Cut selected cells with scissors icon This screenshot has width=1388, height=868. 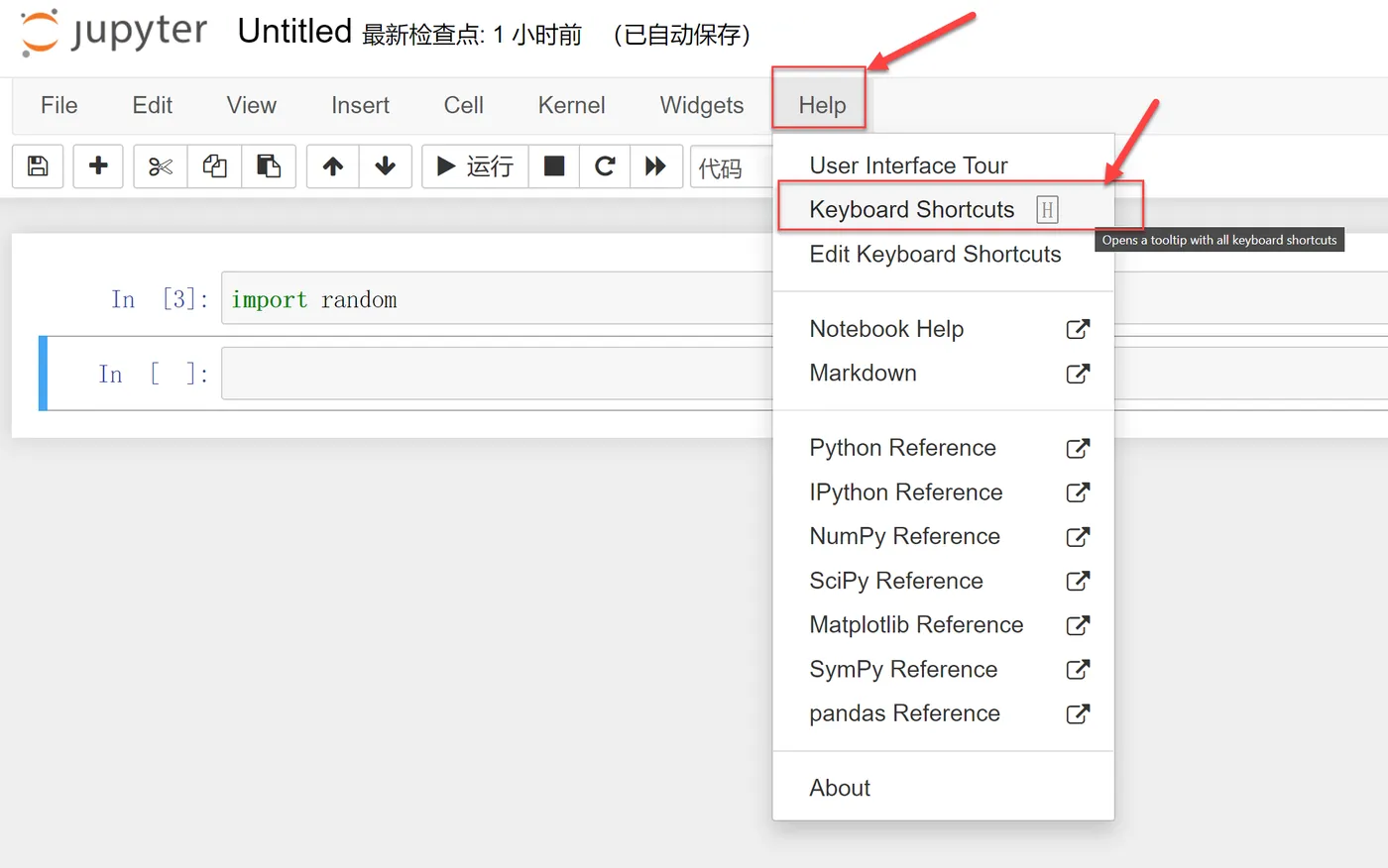pyautogui.click(x=160, y=165)
